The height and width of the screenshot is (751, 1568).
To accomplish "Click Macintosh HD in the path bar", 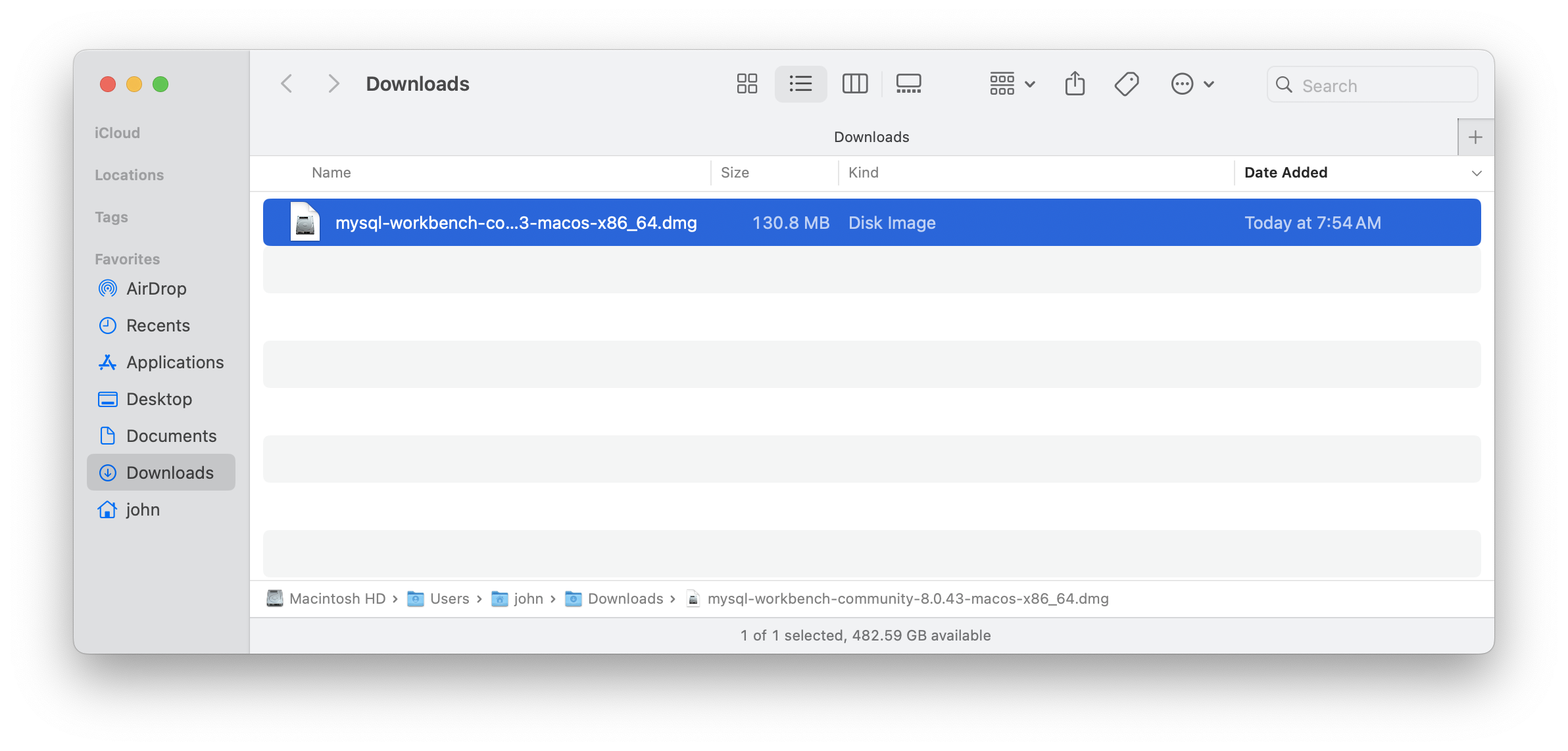I will tap(337, 599).
